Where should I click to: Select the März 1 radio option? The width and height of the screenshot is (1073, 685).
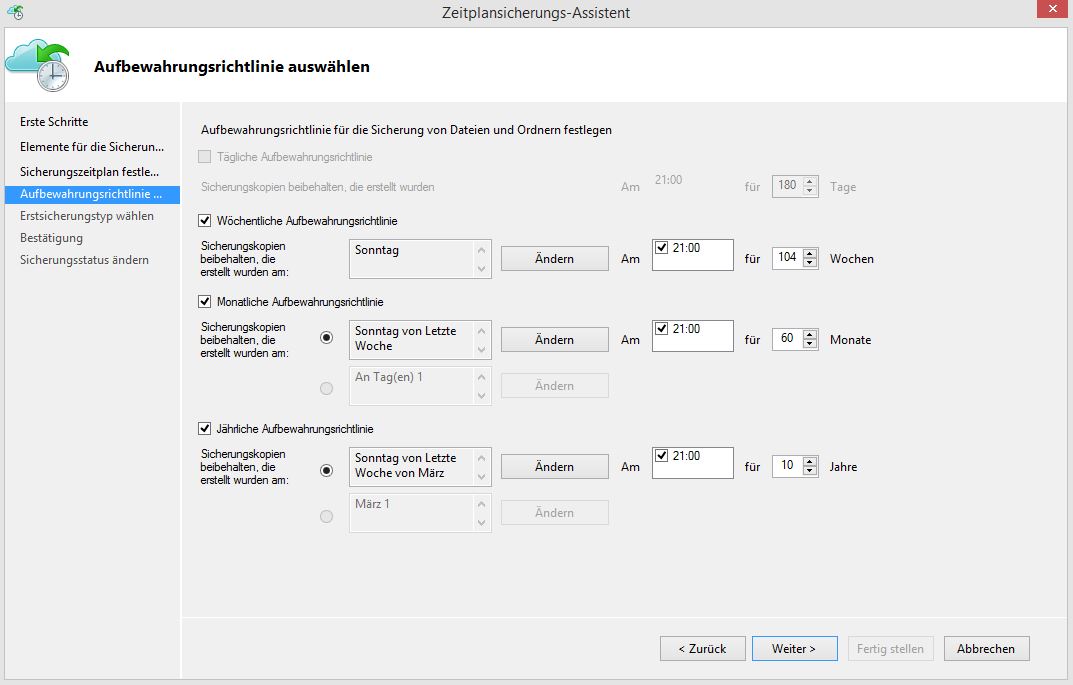point(326,515)
